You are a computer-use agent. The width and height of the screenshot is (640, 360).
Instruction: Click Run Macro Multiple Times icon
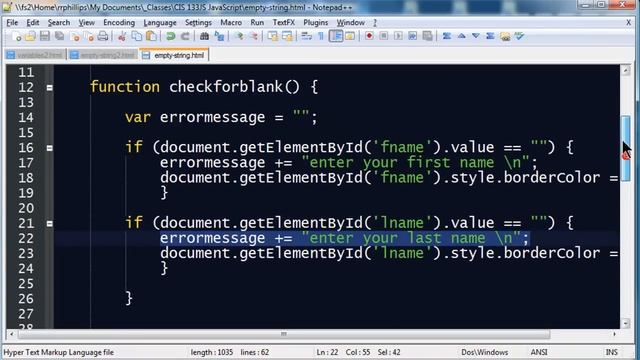point(412,36)
